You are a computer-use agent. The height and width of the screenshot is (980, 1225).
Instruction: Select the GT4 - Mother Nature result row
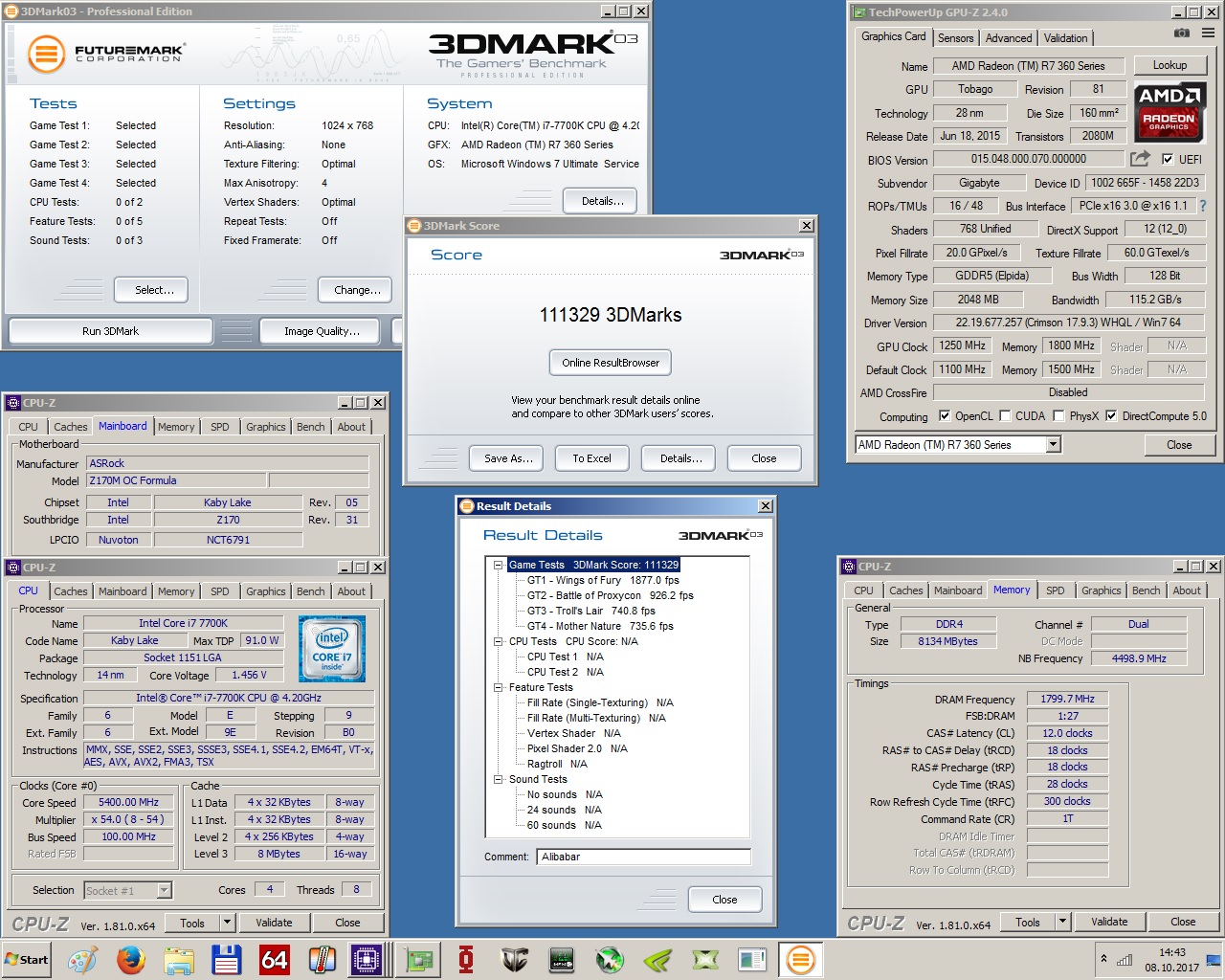click(x=600, y=626)
